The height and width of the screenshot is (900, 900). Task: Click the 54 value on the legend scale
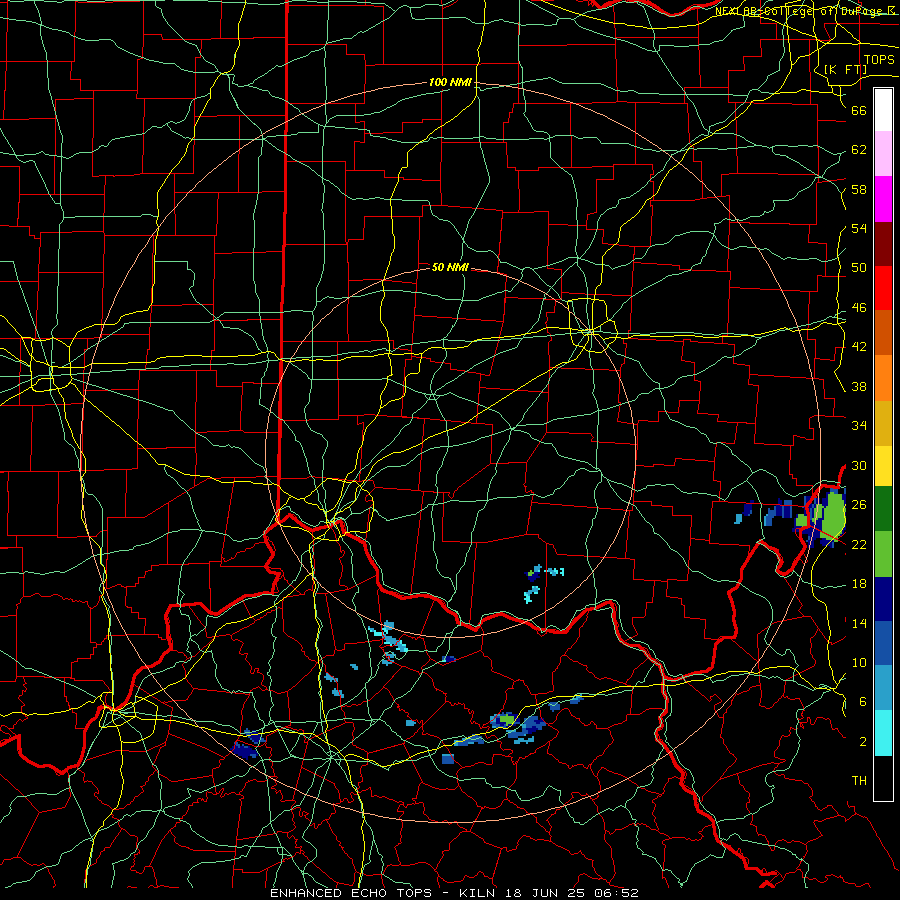[859, 228]
